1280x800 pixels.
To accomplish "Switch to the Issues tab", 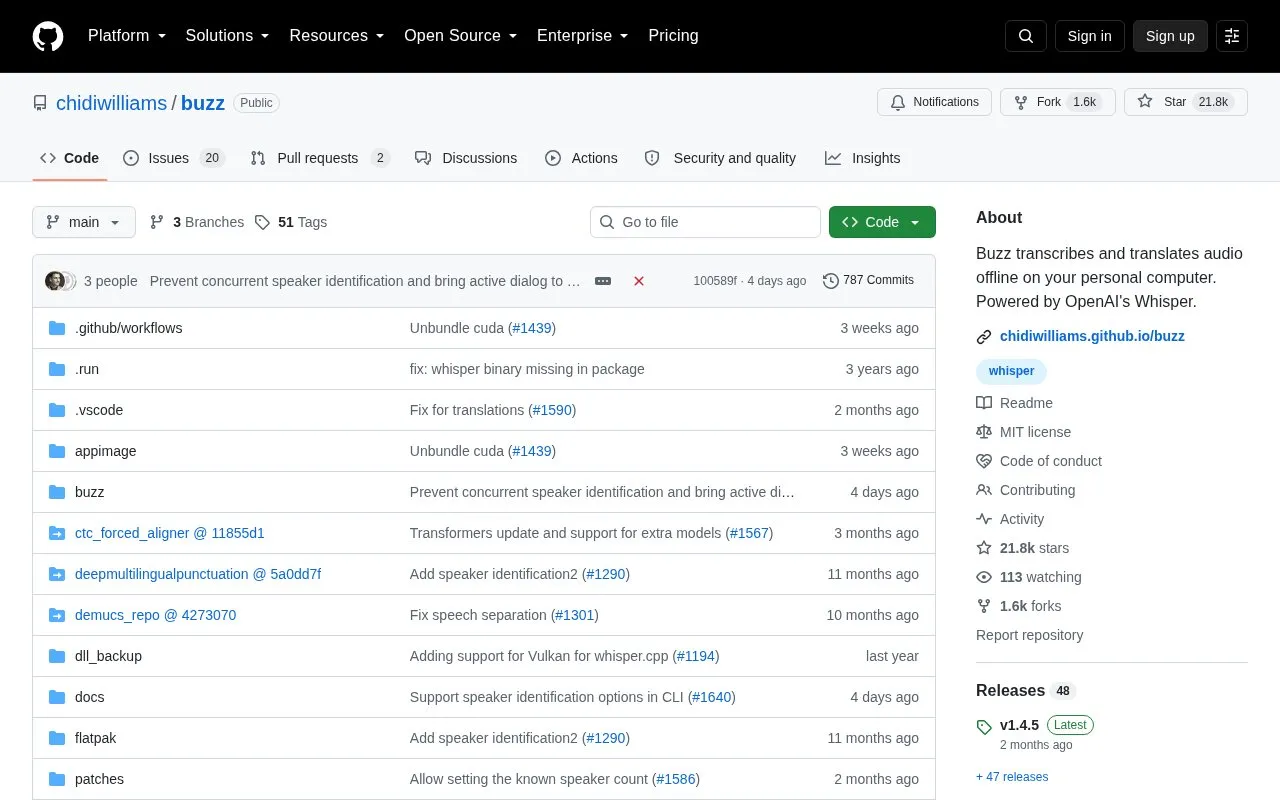I will [174, 158].
